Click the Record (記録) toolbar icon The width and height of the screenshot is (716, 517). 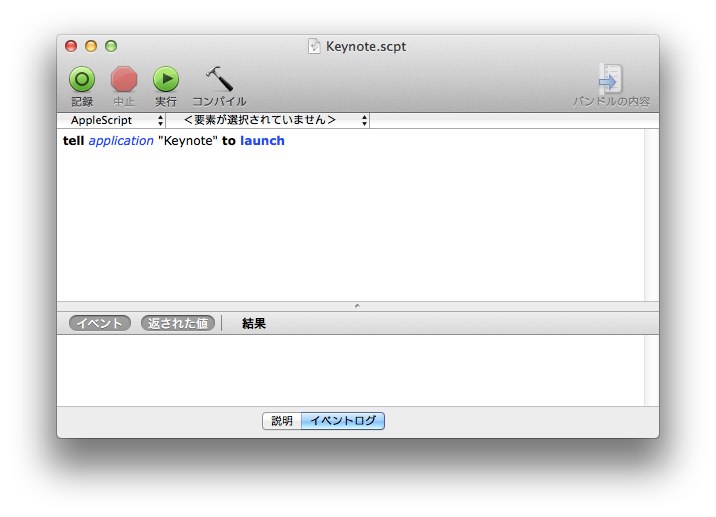pos(82,79)
